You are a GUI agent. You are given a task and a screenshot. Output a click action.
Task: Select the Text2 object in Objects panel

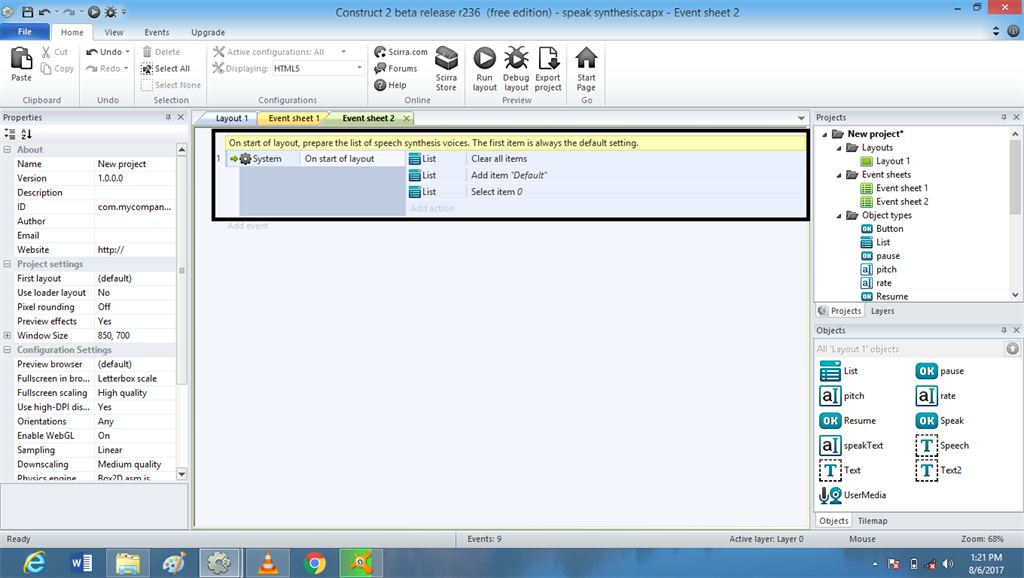click(938, 470)
